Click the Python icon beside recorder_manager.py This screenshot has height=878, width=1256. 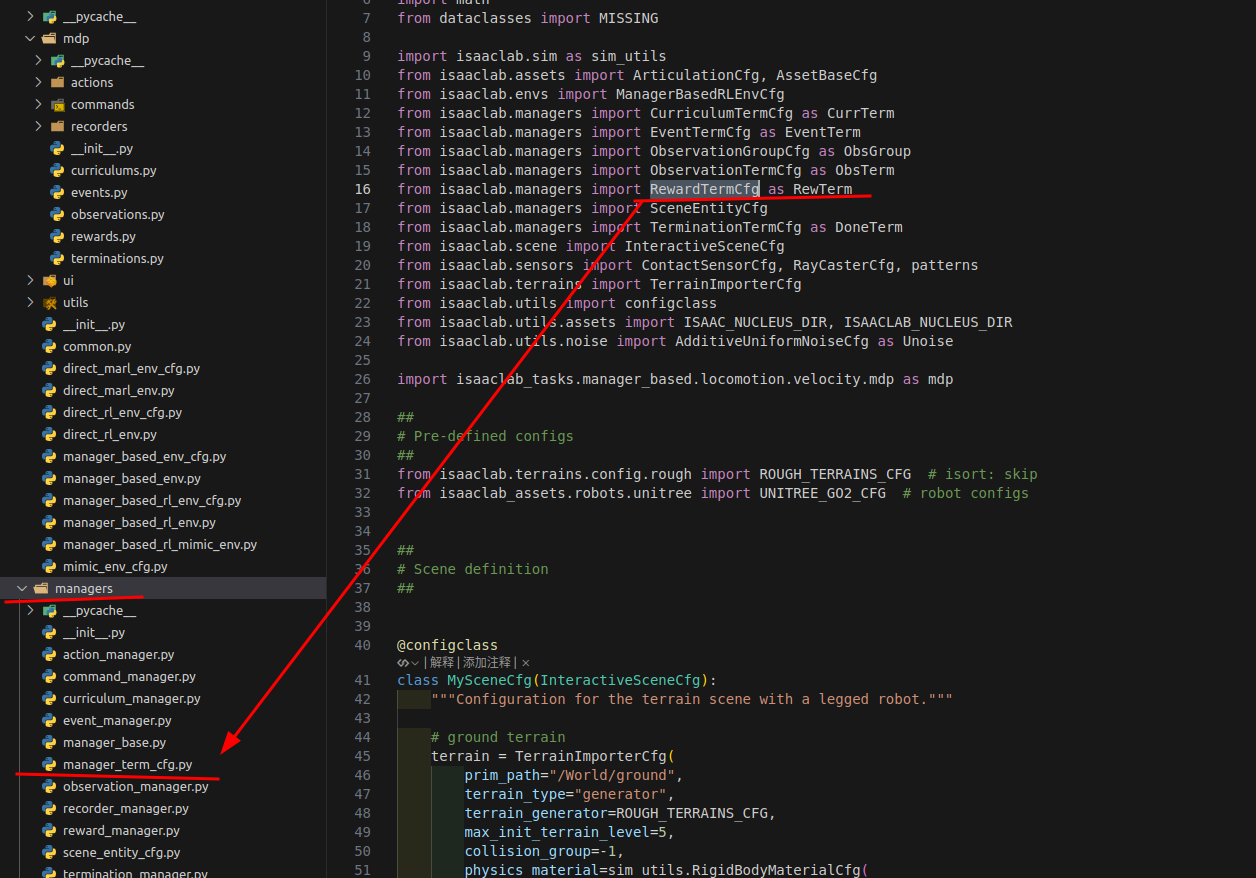click(x=49, y=809)
